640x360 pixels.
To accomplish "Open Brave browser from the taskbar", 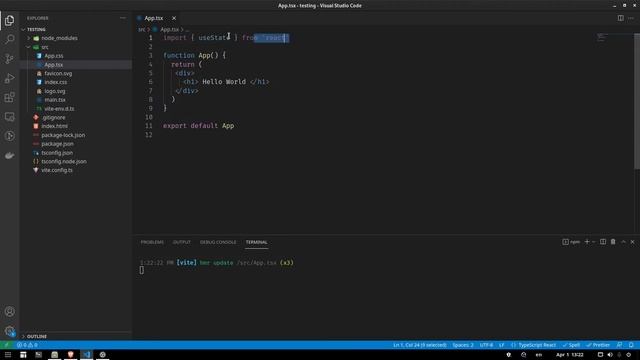I will click(x=70, y=355).
